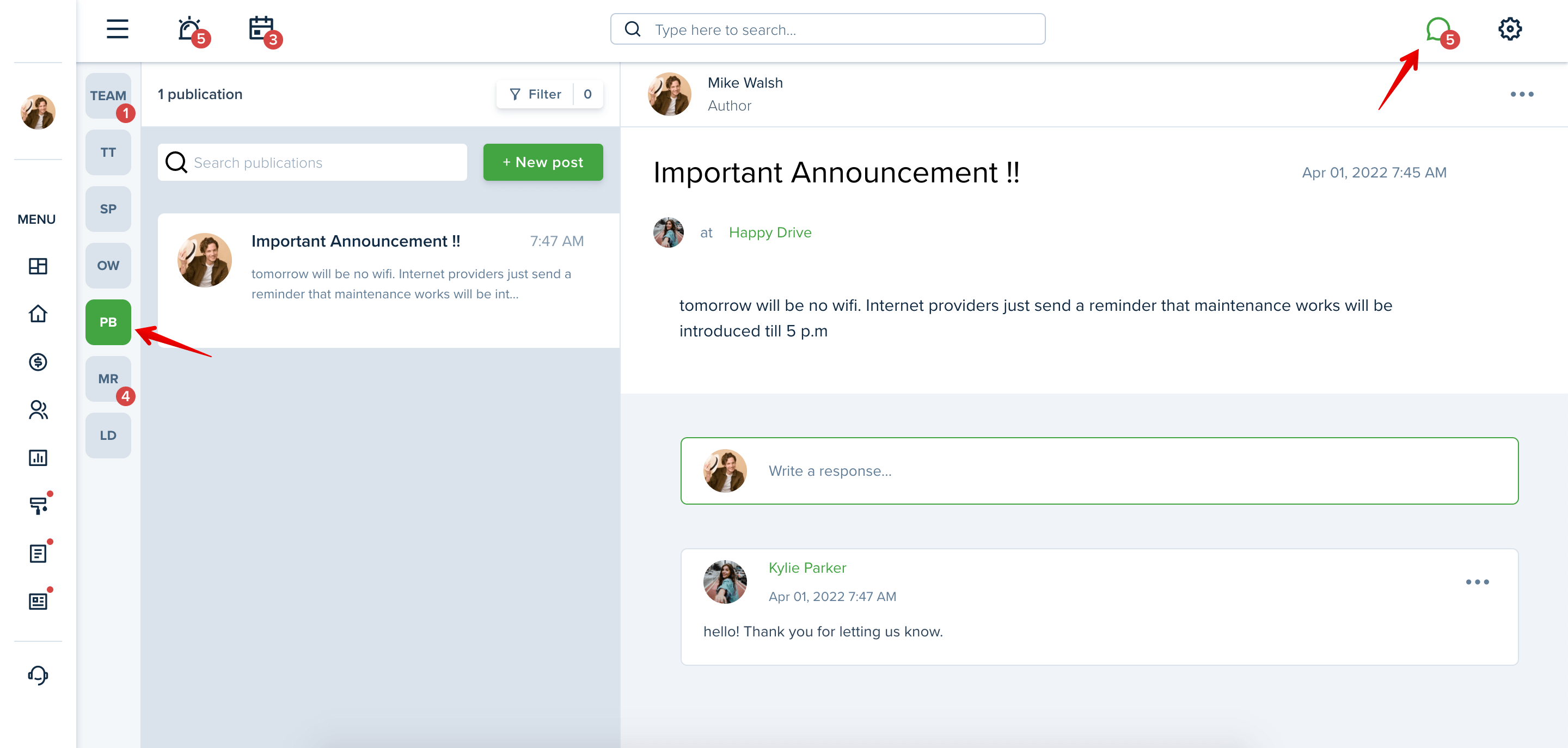This screenshot has width=1568, height=748.
Task: Click Kylie Parker's avatar in the comment
Action: coord(725,582)
